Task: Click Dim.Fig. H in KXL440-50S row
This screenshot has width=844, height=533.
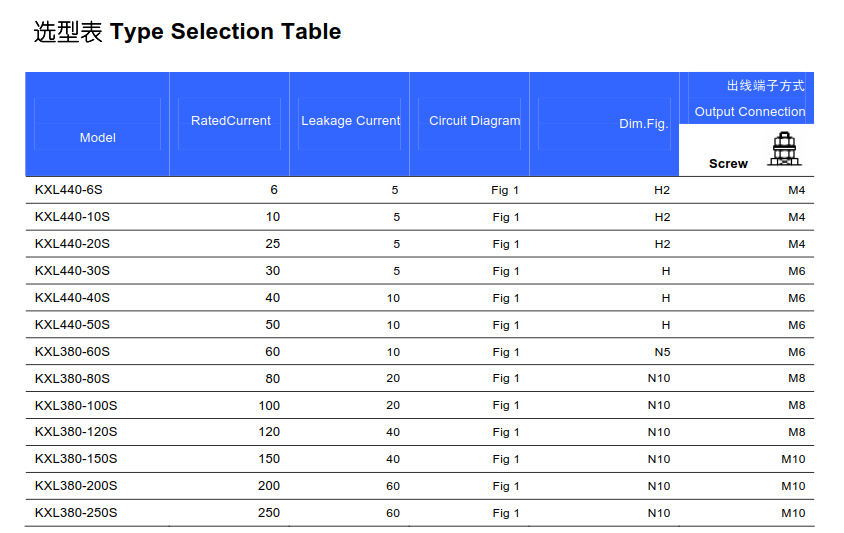Action: click(666, 325)
